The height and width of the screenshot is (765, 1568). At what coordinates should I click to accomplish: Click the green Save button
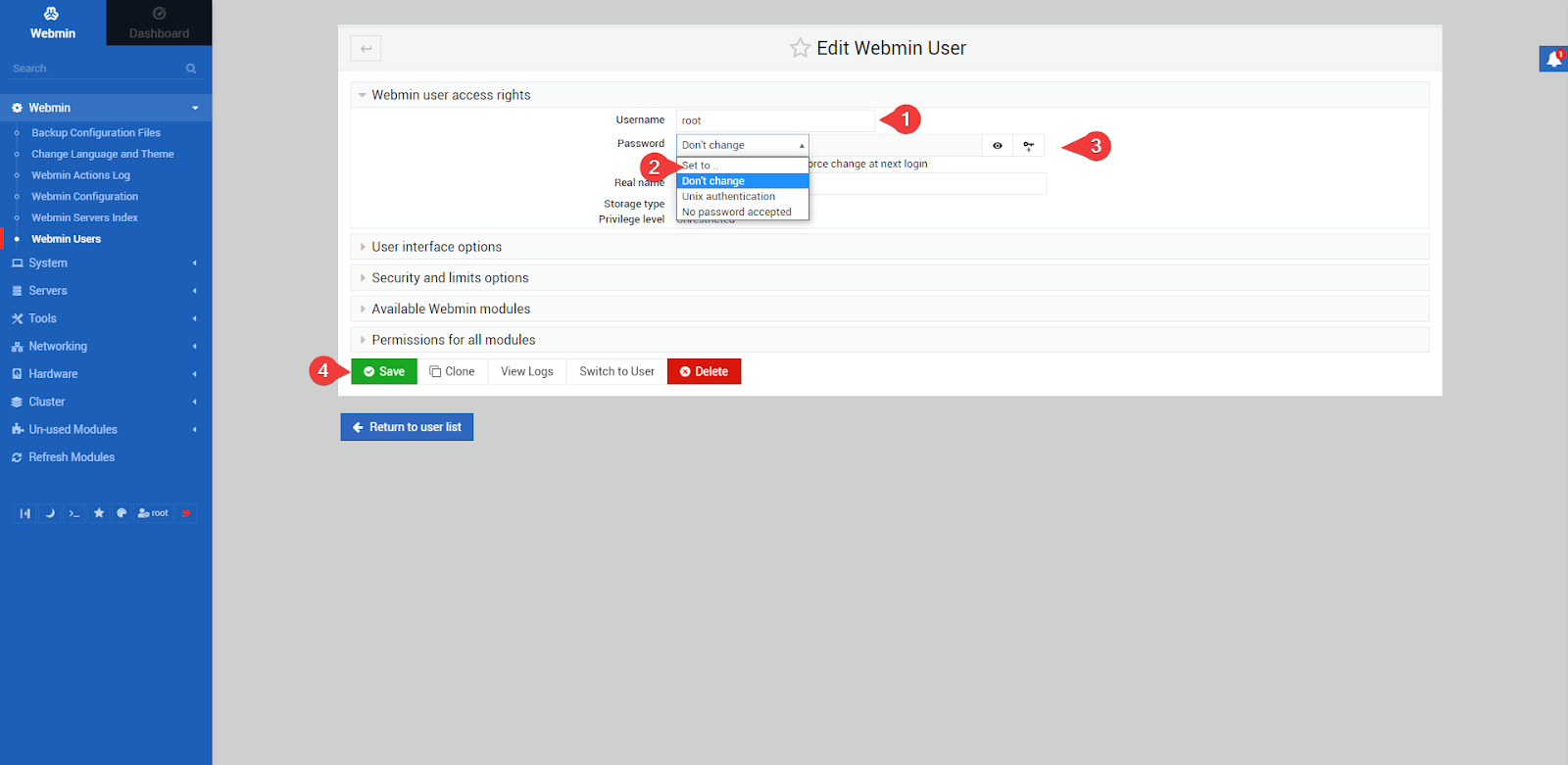384,372
